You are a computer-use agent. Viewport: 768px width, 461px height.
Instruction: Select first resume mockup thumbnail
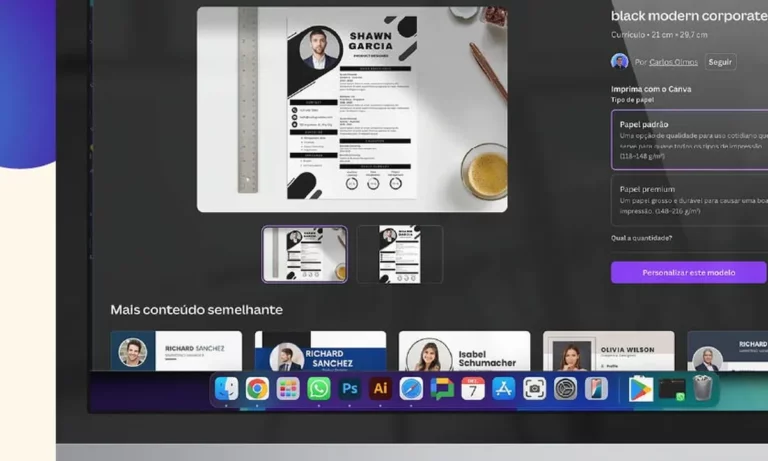click(x=305, y=254)
